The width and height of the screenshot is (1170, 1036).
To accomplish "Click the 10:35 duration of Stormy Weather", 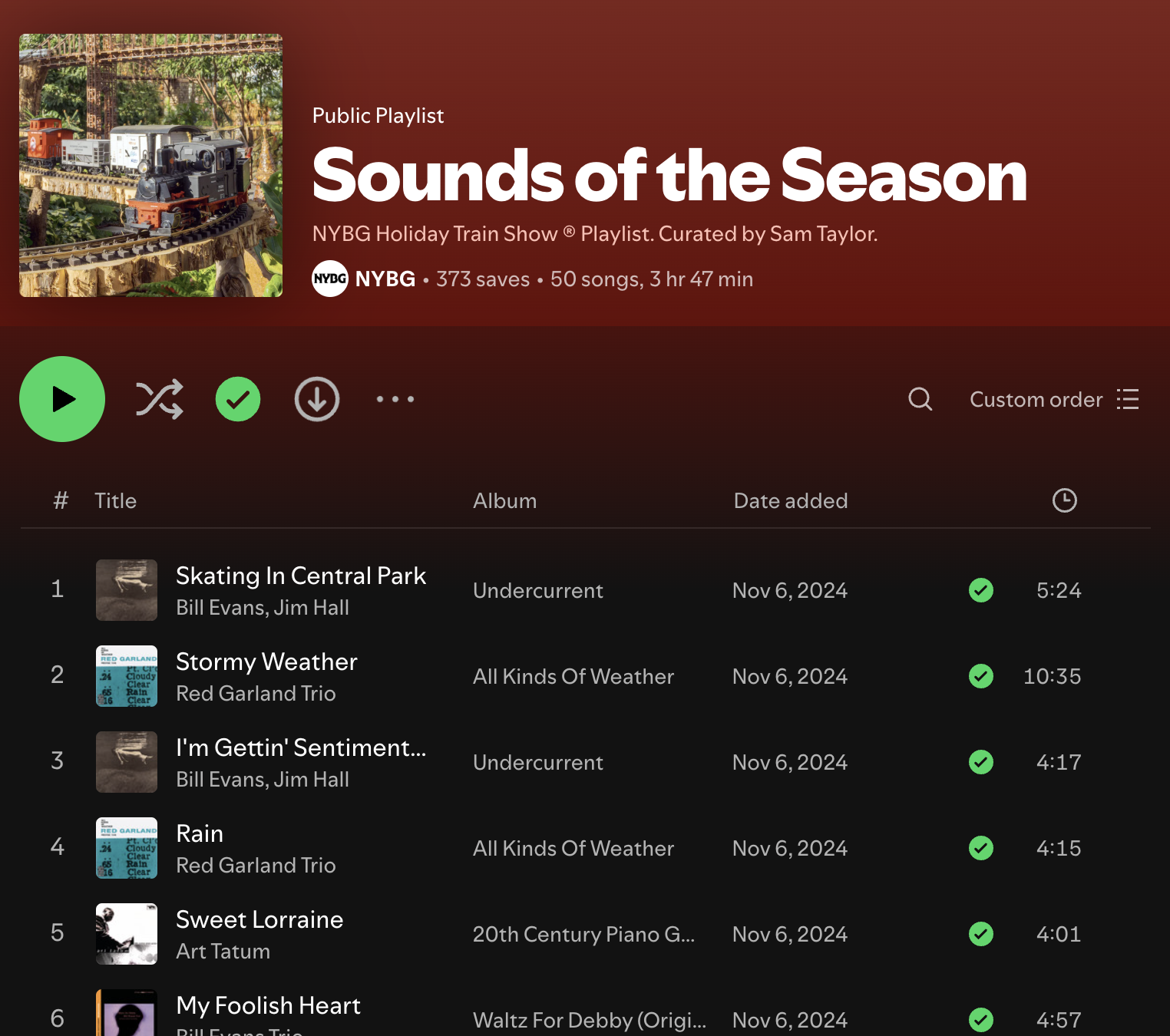I will coord(1052,676).
